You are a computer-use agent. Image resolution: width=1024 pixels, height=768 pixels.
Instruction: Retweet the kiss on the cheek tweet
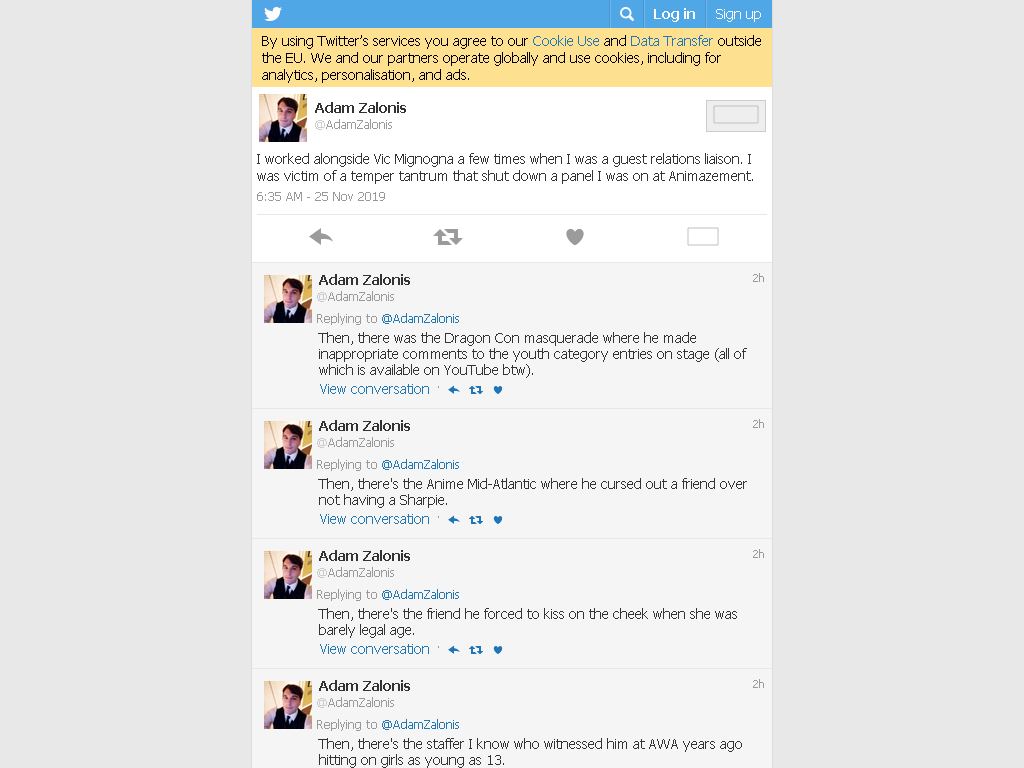pyautogui.click(x=476, y=650)
